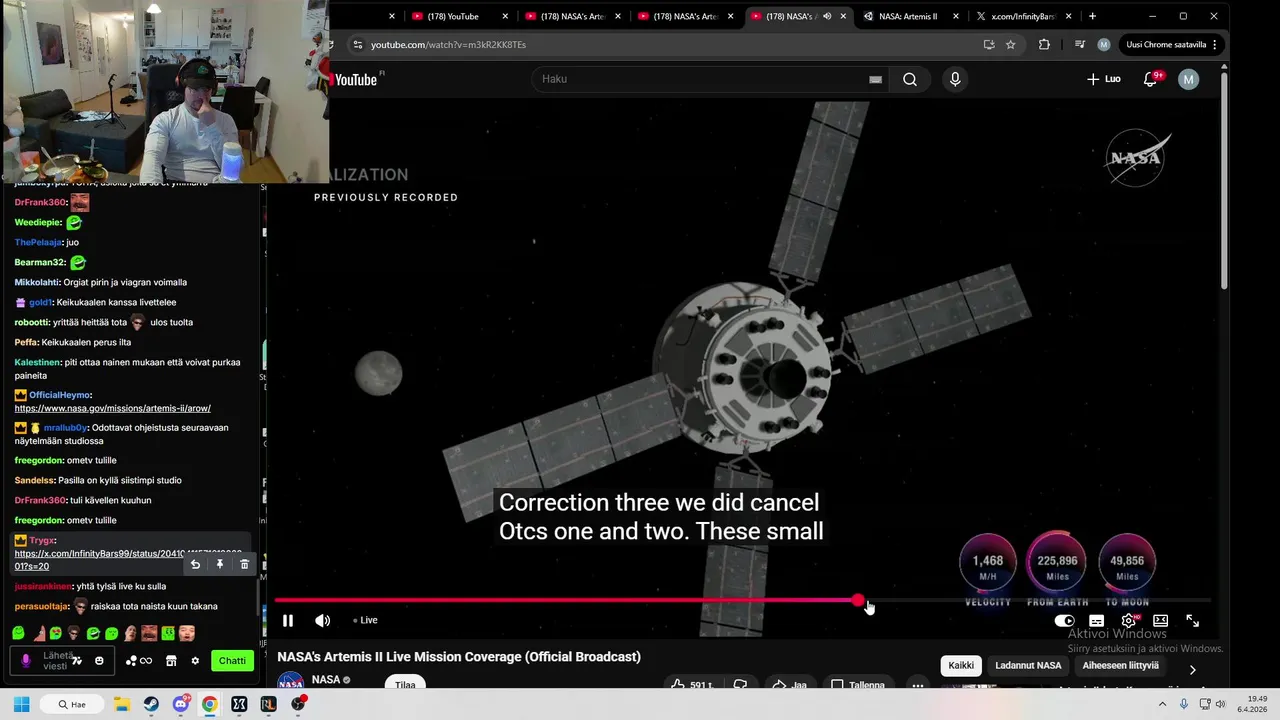Start voice search with microphone icon
Screen dimensions: 1280x720
955,79
